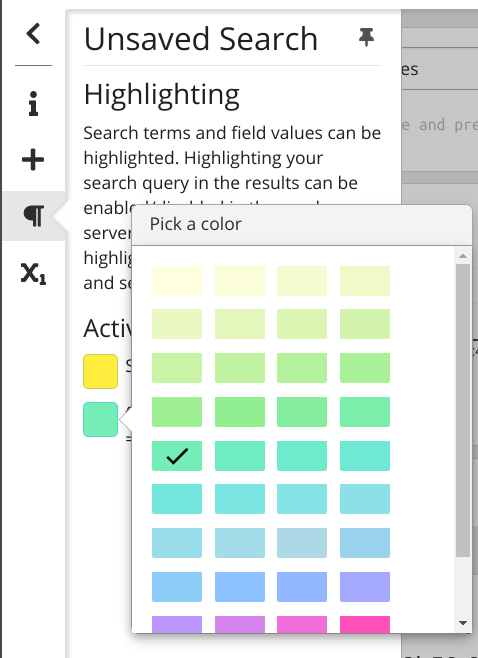Choose fourth-row, first-column green swatch
The height and width of the screenshot is (658, 478).
click(177, 412)
